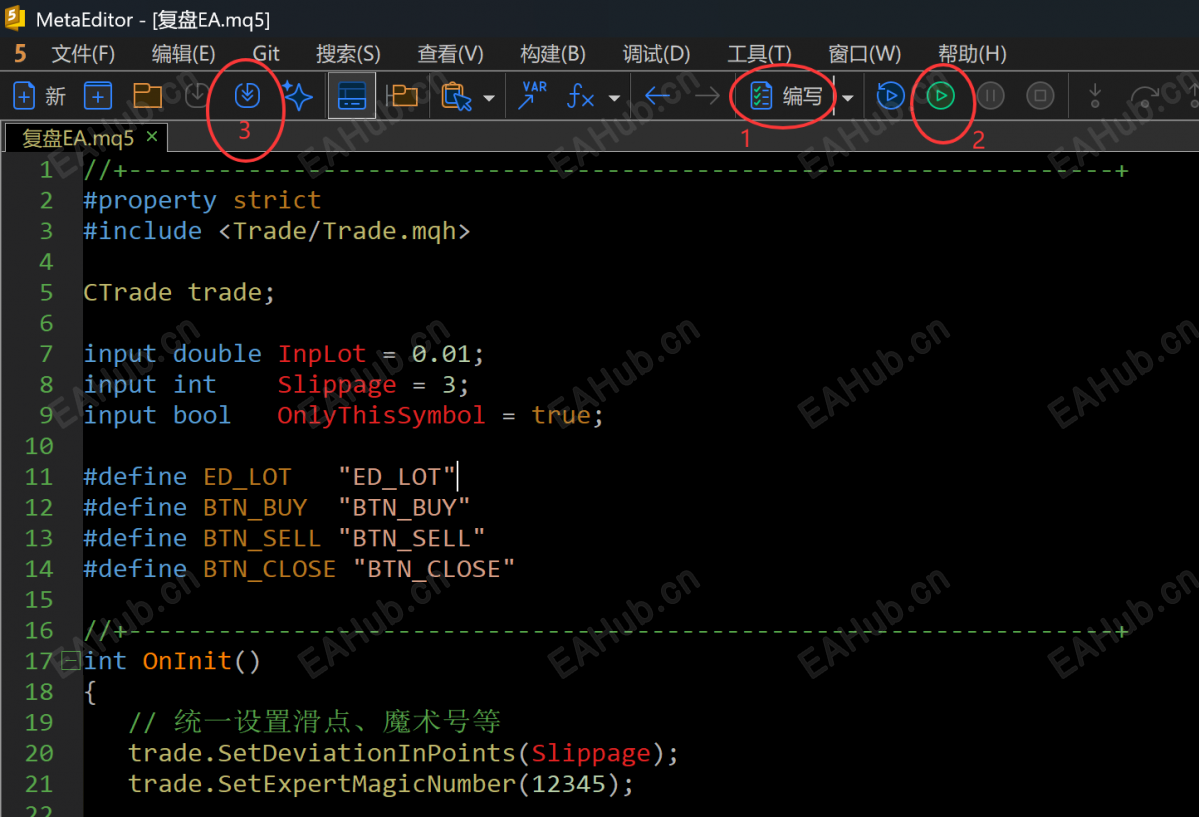Click the VAR insert variable icon
The height and width of the screenshot is (817, 1199).
click(532, 96)
